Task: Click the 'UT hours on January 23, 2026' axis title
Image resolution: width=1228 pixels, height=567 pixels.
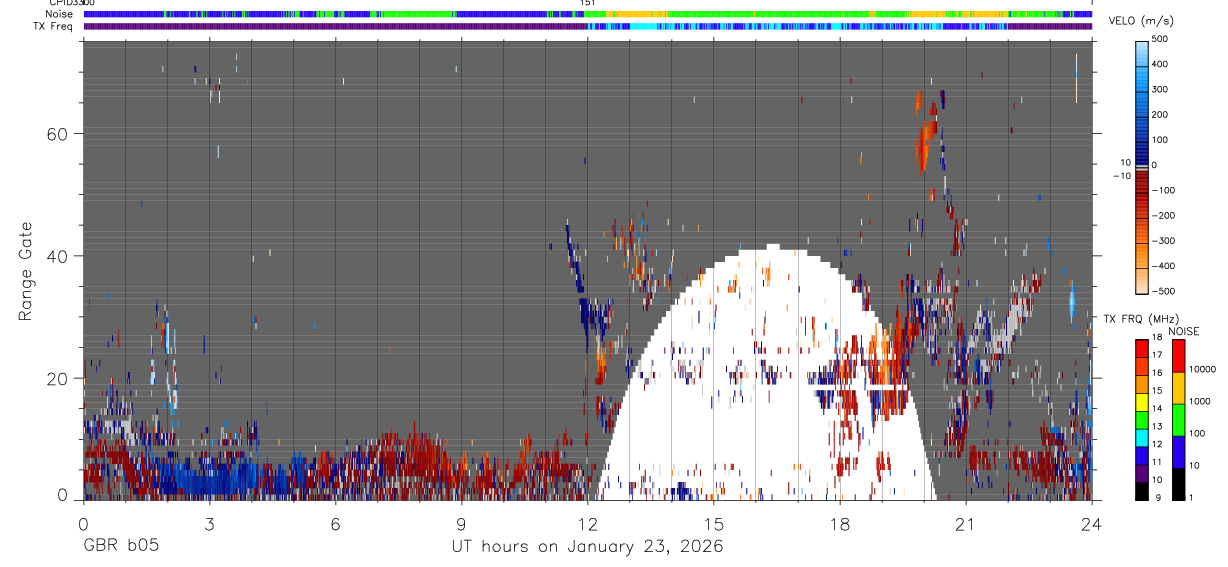Action: tap(586, 547)
